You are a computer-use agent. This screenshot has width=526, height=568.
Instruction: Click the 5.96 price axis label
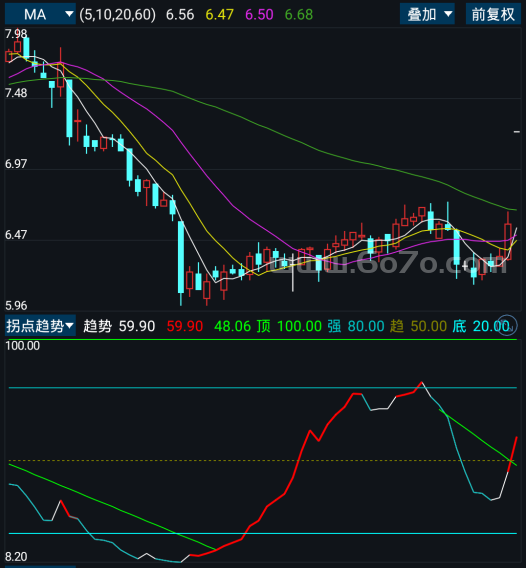(16, 306)
